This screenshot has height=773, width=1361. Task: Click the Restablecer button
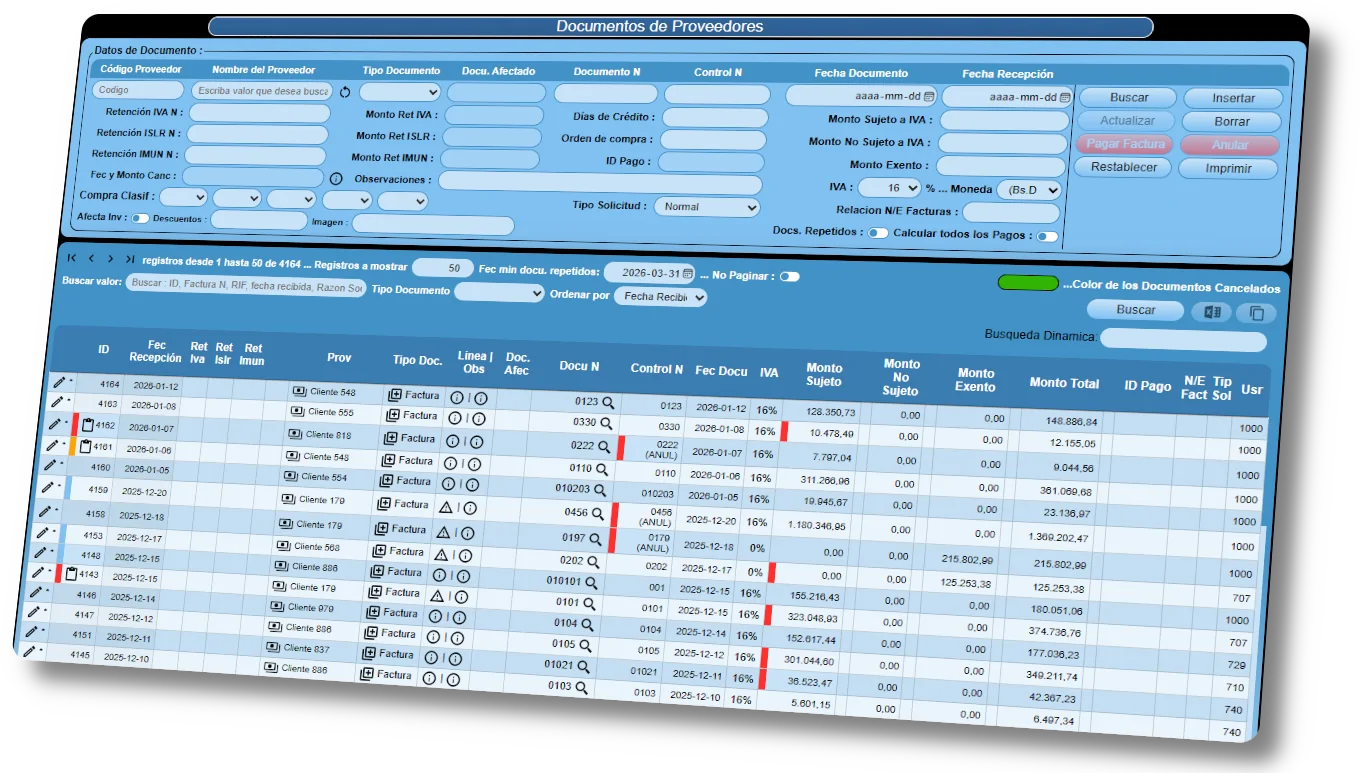click(1123, 167)
